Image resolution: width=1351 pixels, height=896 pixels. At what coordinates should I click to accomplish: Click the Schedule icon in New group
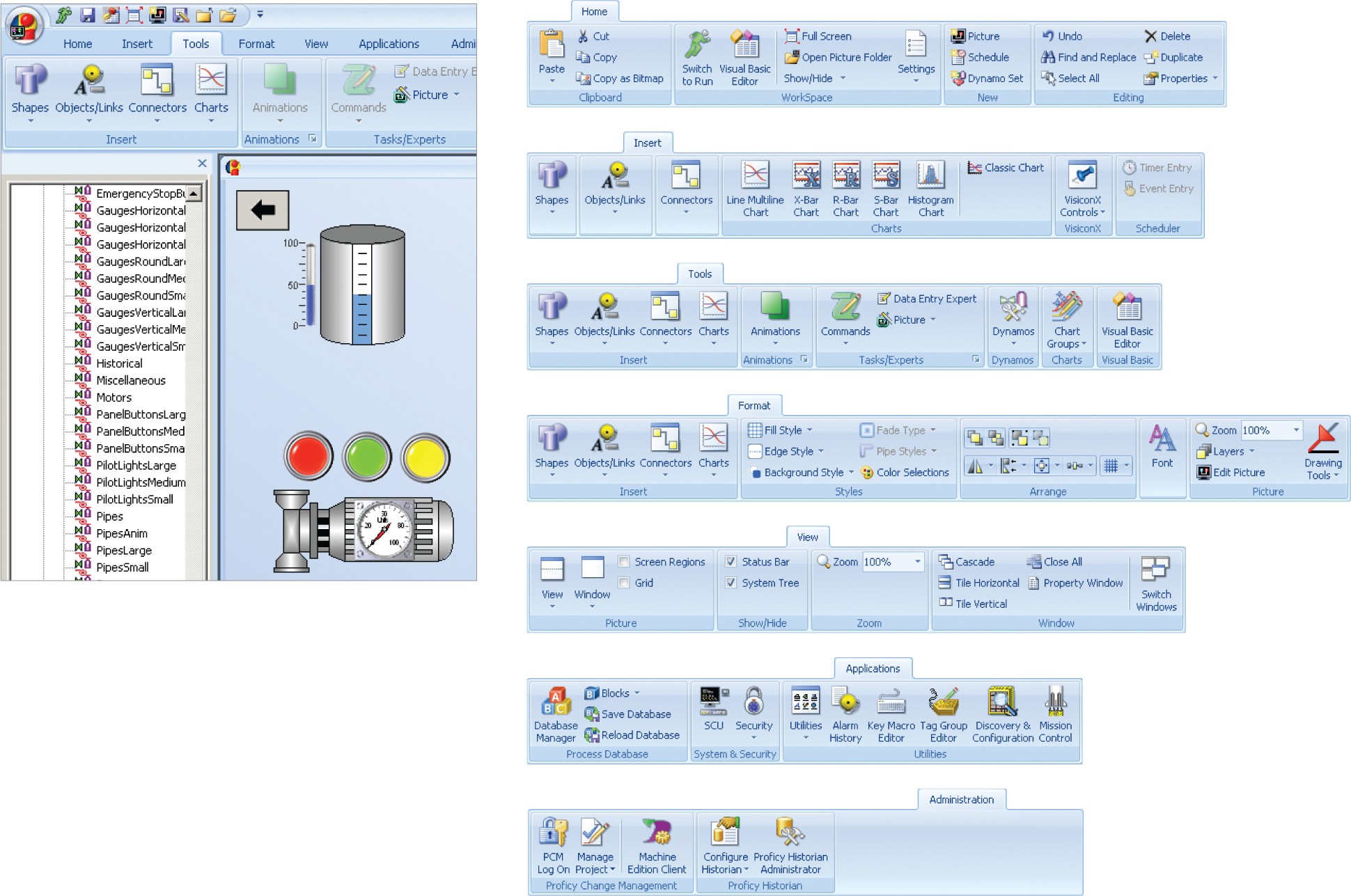coord(958,57)
